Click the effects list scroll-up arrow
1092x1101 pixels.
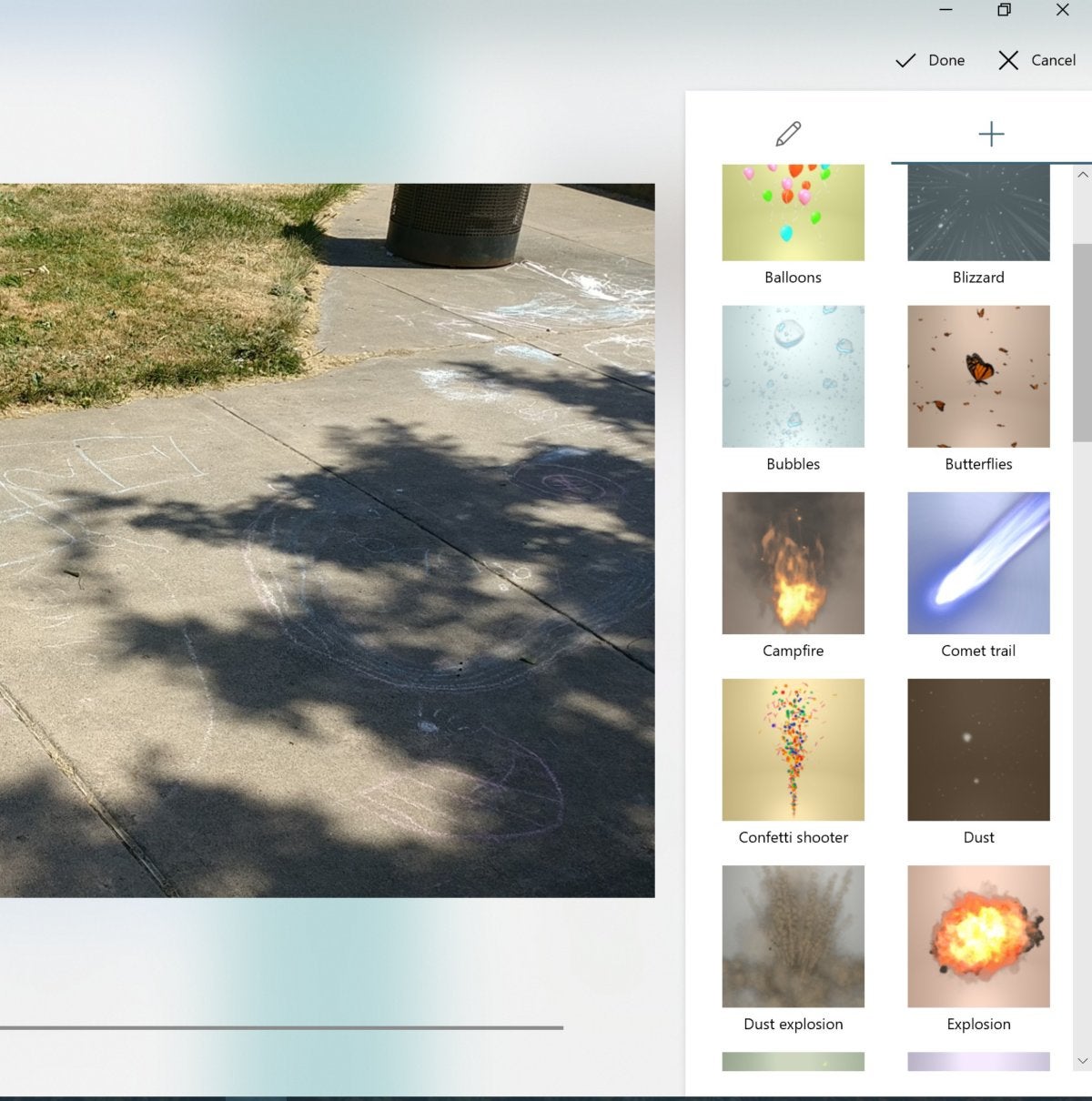click(1082, 175)
